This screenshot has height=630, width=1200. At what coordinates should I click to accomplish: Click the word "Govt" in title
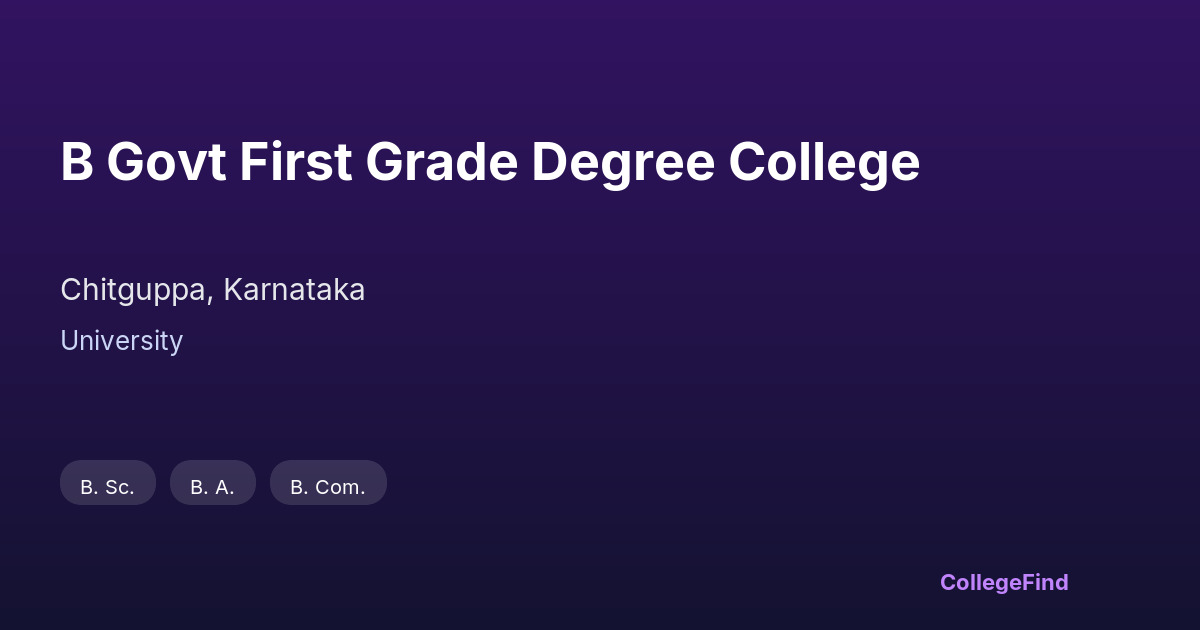coord(166,162)
